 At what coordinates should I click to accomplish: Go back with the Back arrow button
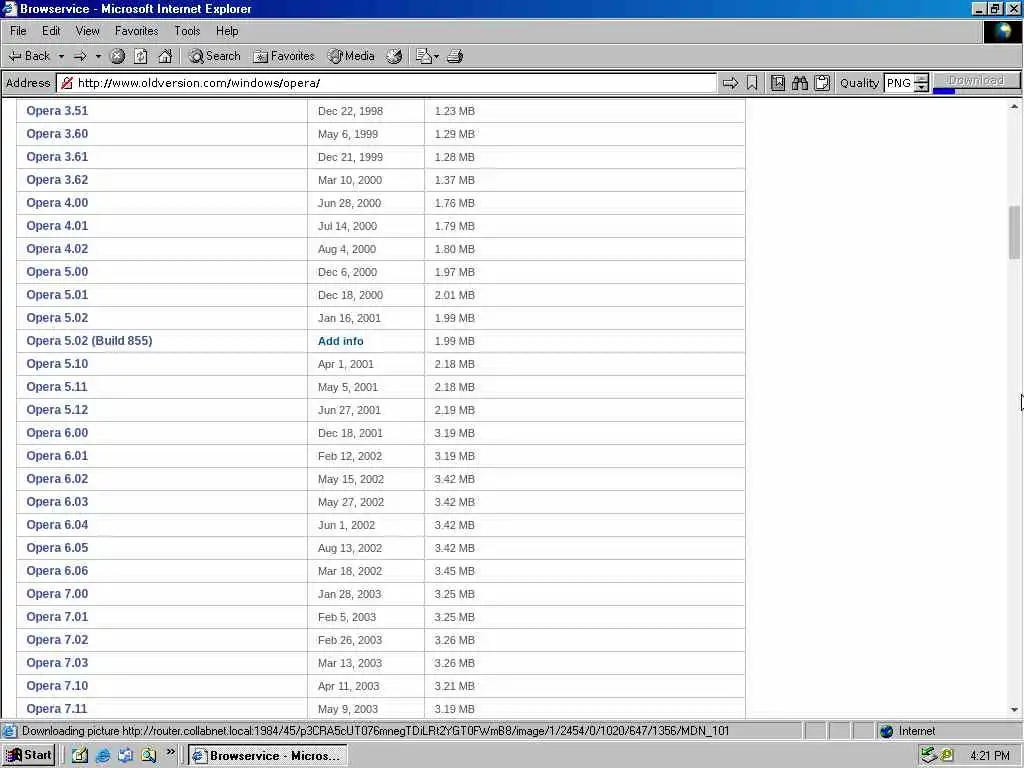point(29,56)
